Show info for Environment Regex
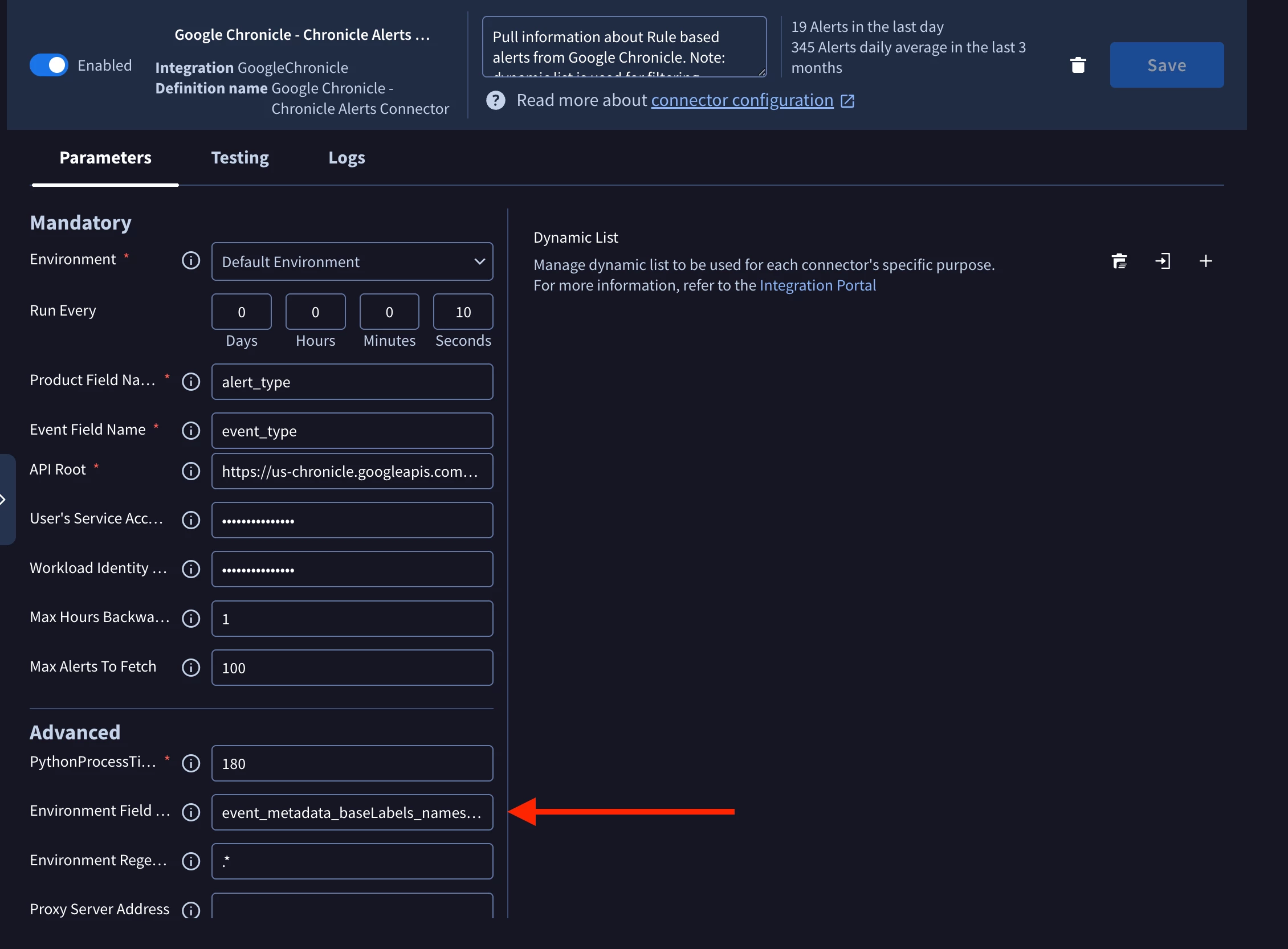This screenshot has height=949, width=1288. click(x=191, y=861)
